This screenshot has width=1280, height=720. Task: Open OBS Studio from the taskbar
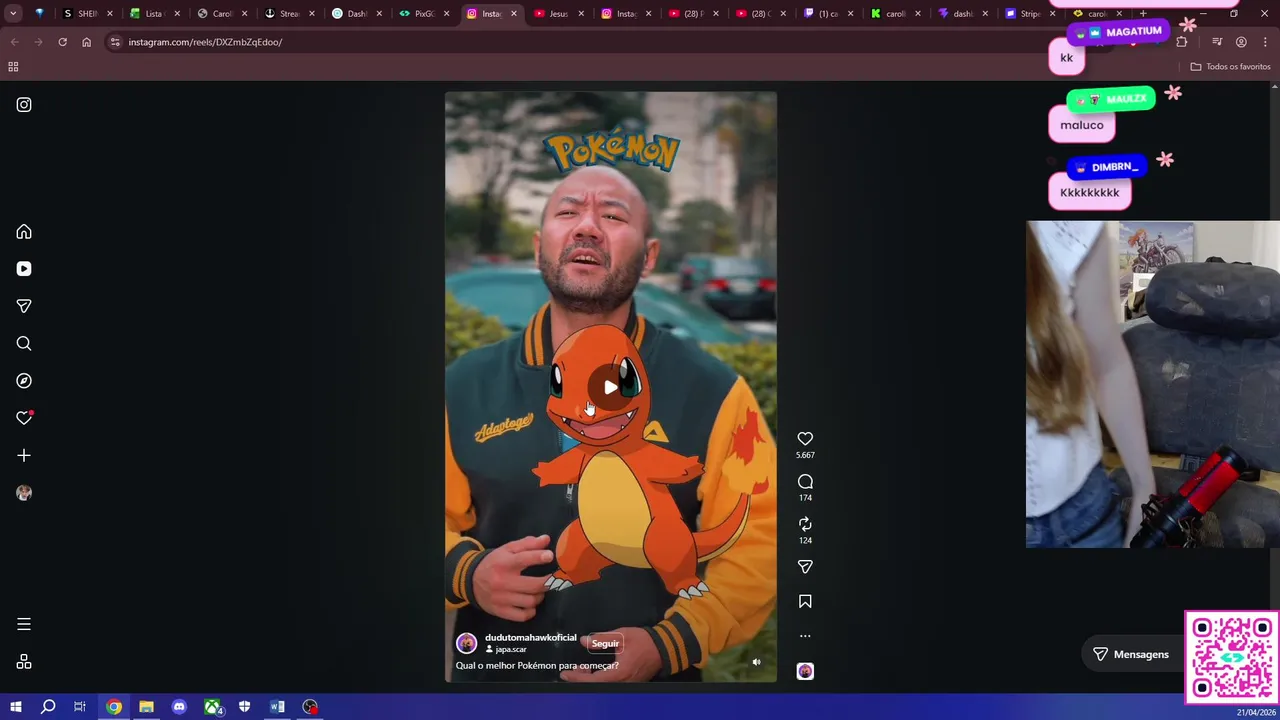pyautogui.click(x=310, y=707)
